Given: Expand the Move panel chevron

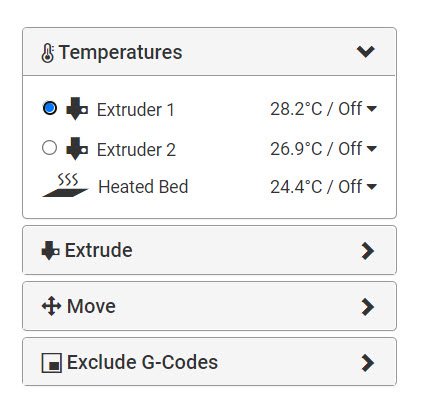Looking at the screenshot, I should coord(368,307).
